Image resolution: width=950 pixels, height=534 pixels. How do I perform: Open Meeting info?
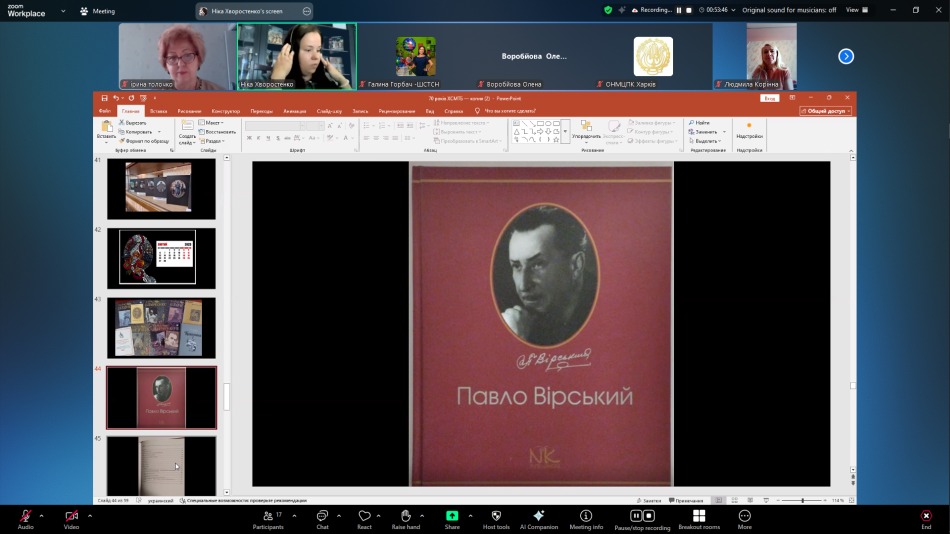click(586, 517)
